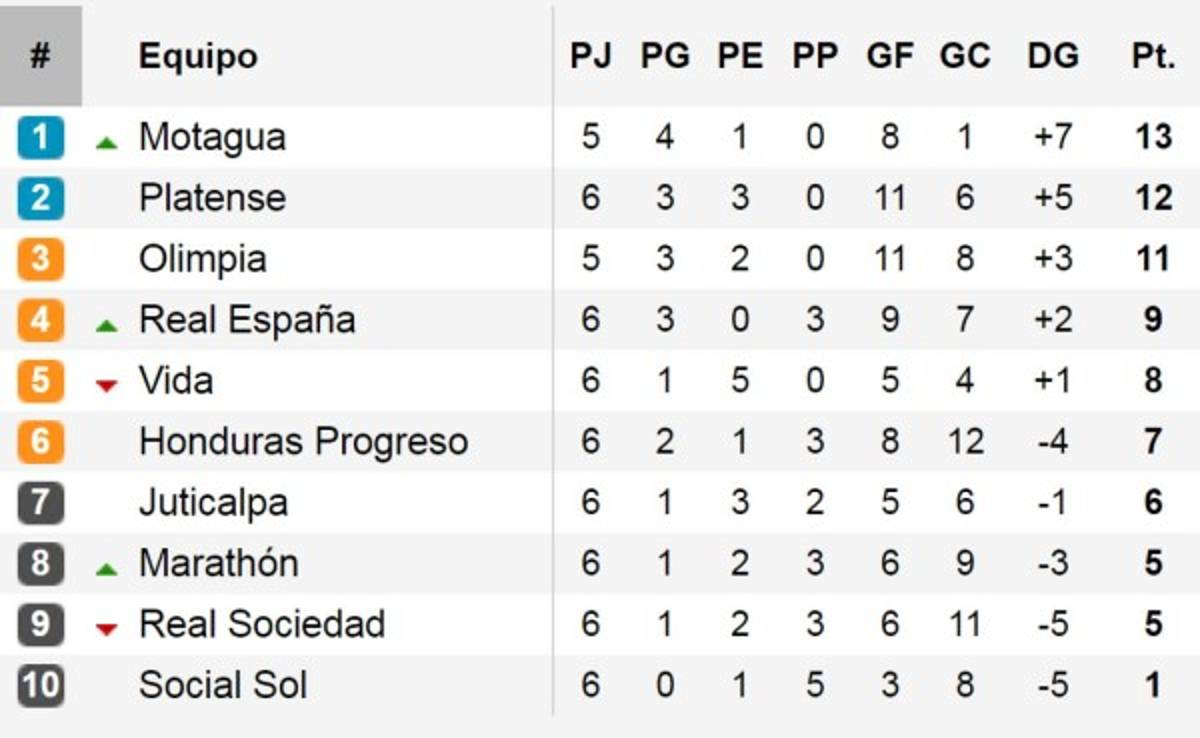Open the Social Sol team link

222,686
